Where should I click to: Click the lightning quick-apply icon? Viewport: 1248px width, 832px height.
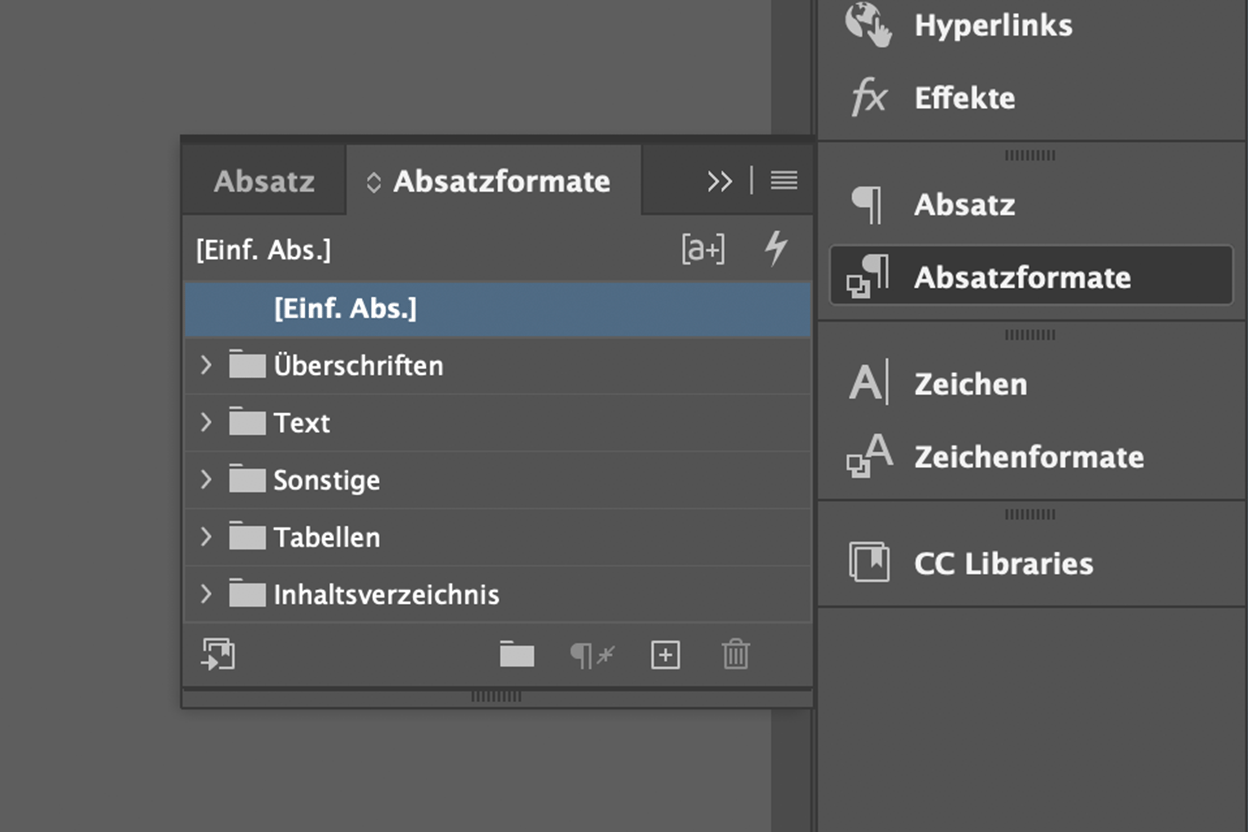point(777,248)
